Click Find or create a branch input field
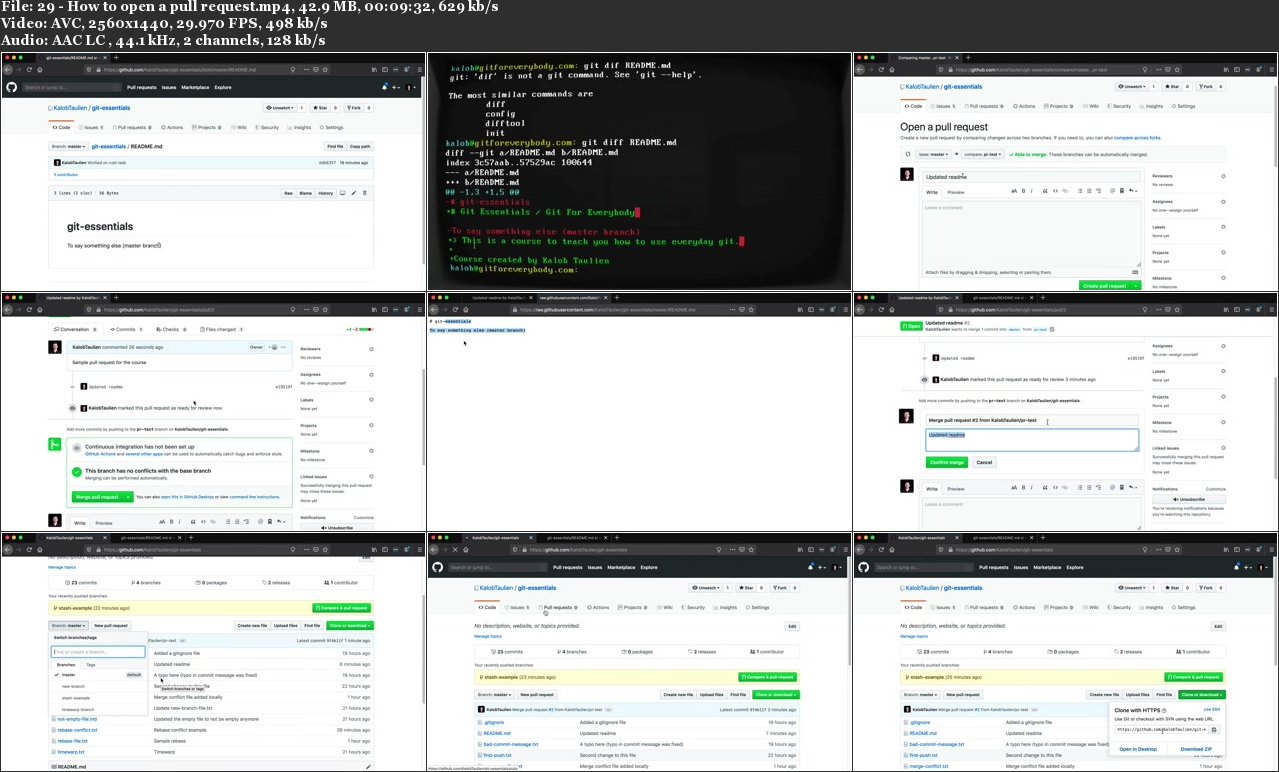Screen dimensions: 1279x772 pos(98,652)
